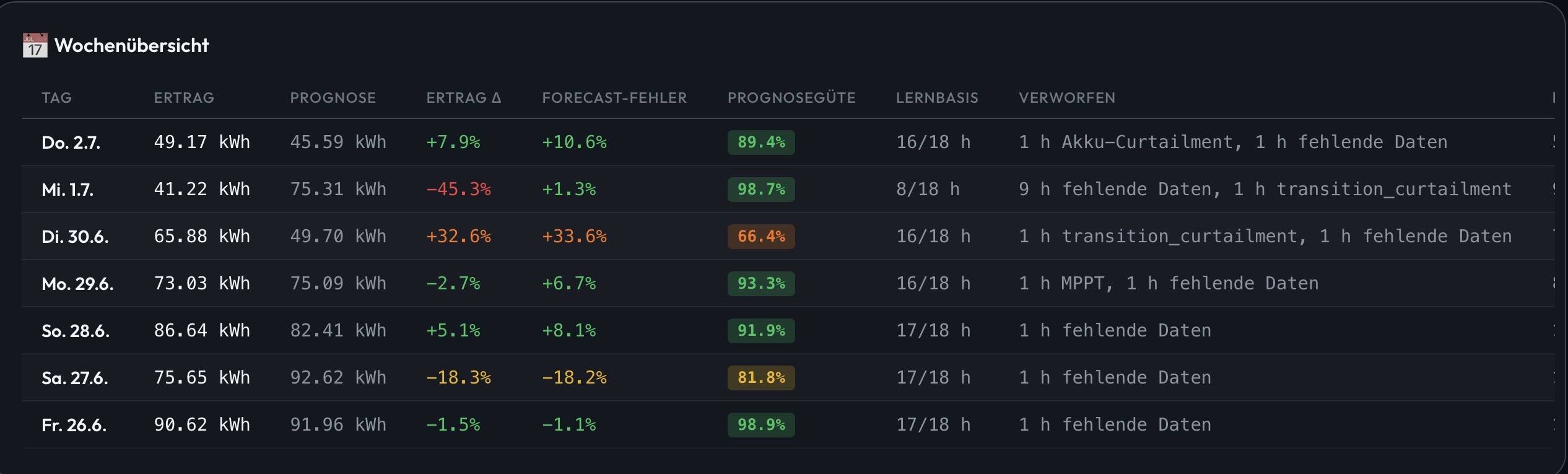The image size is (1568, 474).
Task: Select the PROGNOSE column header
Action: click(x=333, y=98)
